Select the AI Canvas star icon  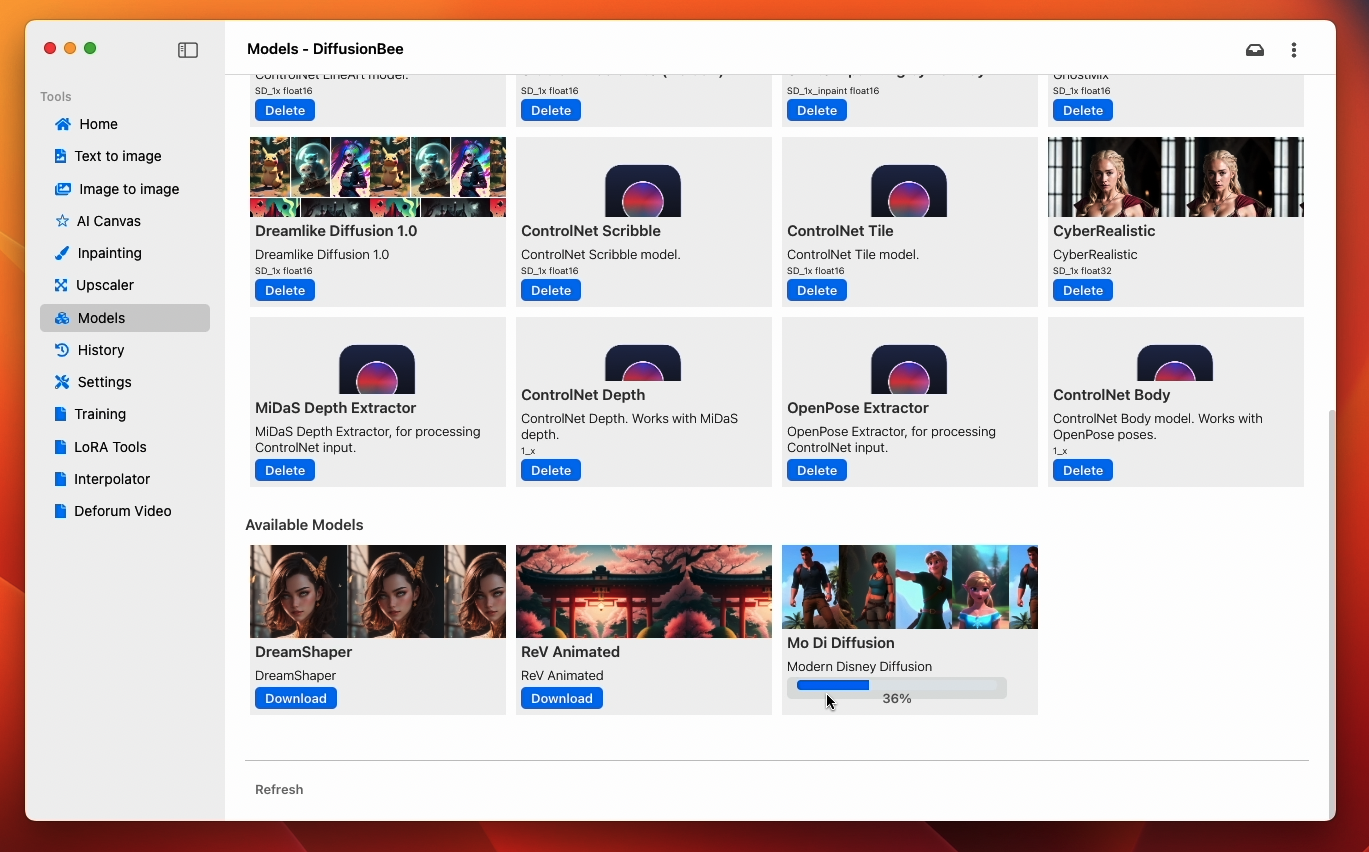[62, 221]
